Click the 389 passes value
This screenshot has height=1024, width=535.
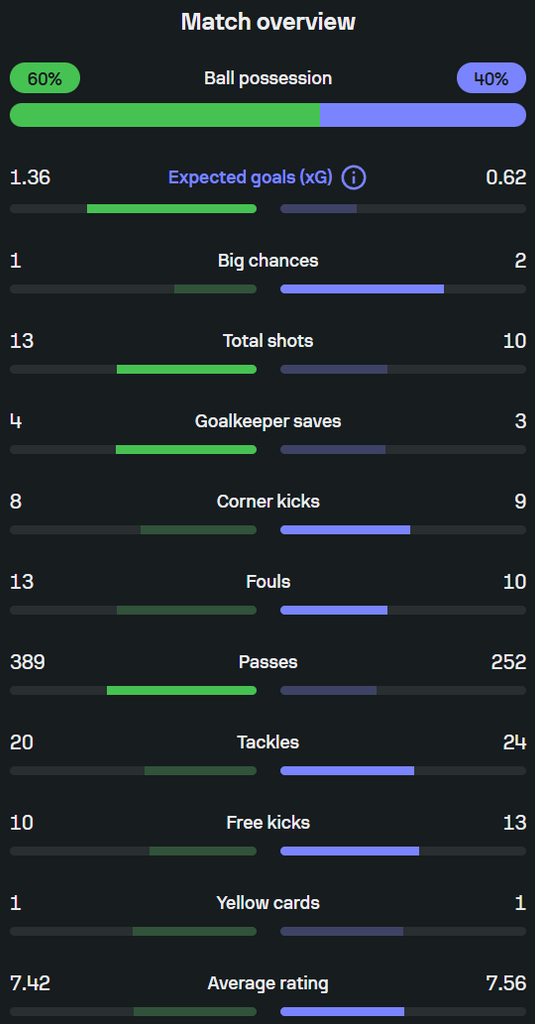[27, 662]
